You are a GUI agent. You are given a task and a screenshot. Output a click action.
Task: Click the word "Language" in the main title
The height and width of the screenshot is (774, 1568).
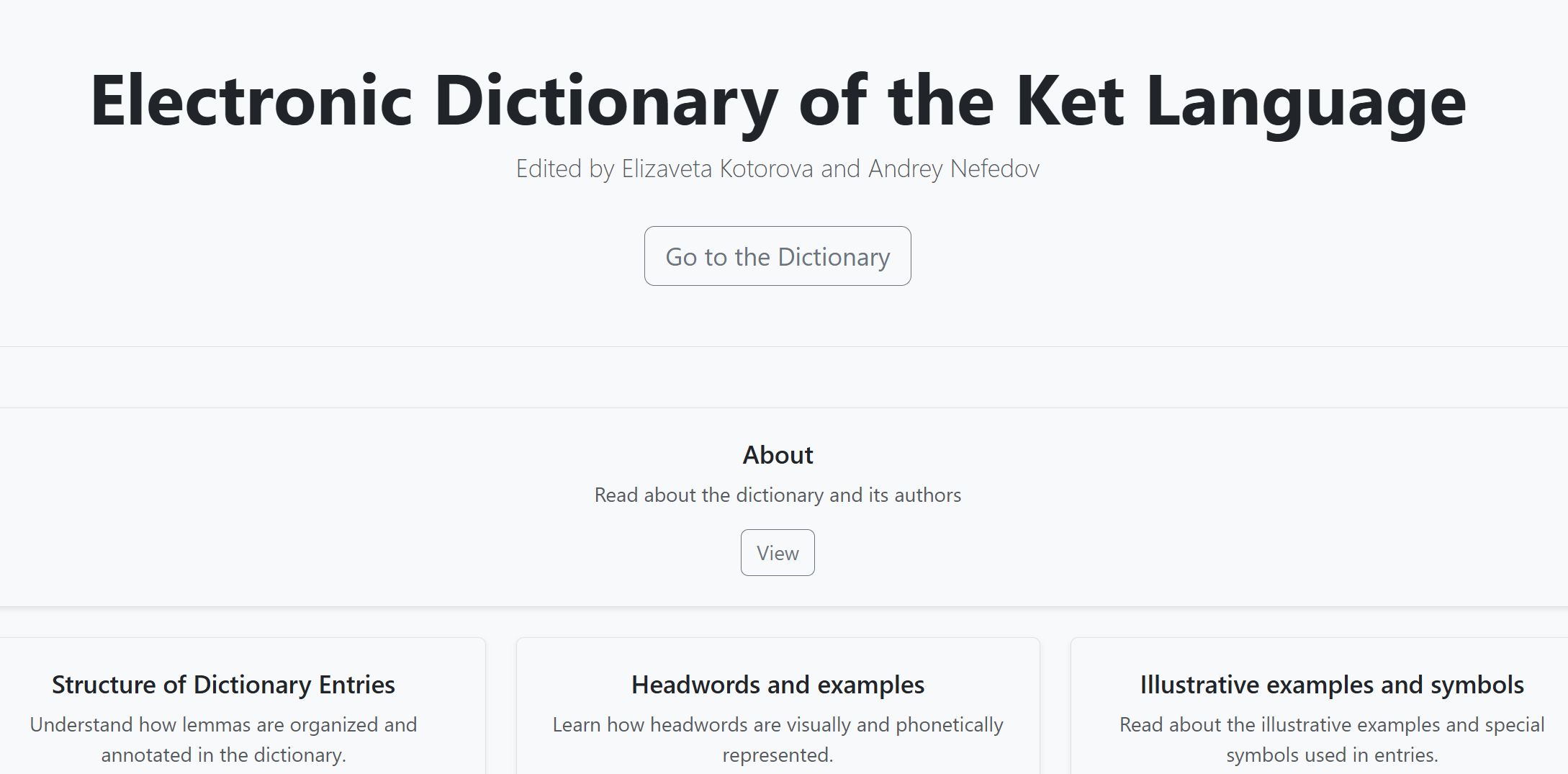tap(1306, 102)
